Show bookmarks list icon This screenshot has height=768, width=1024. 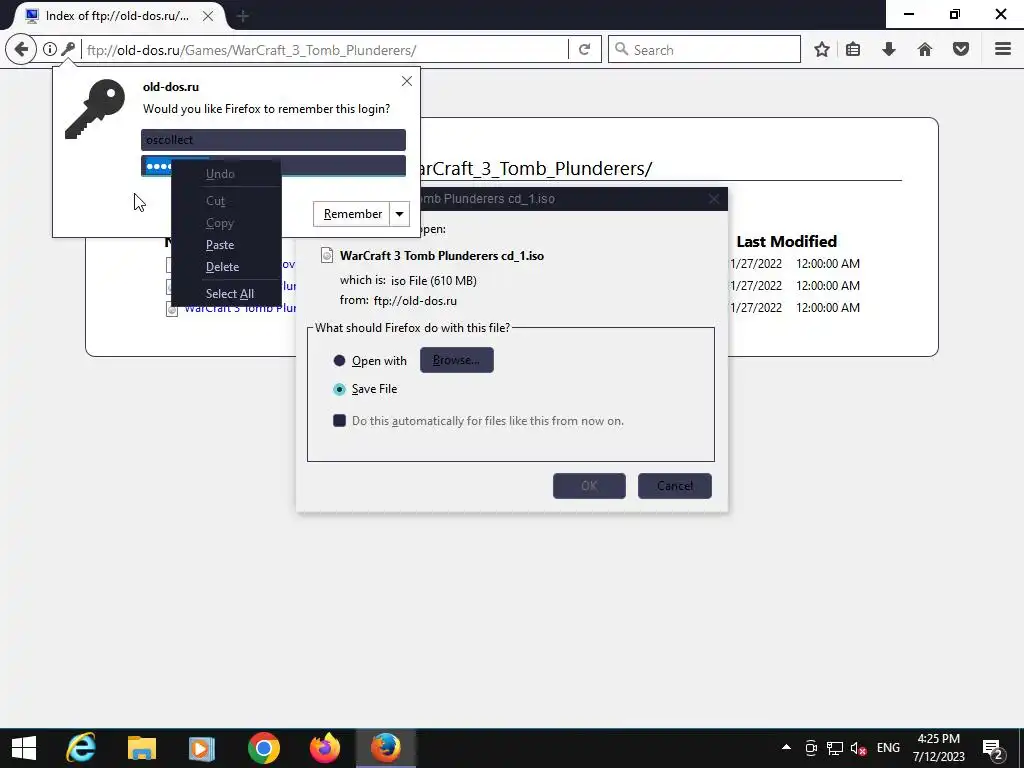point(853,50)
